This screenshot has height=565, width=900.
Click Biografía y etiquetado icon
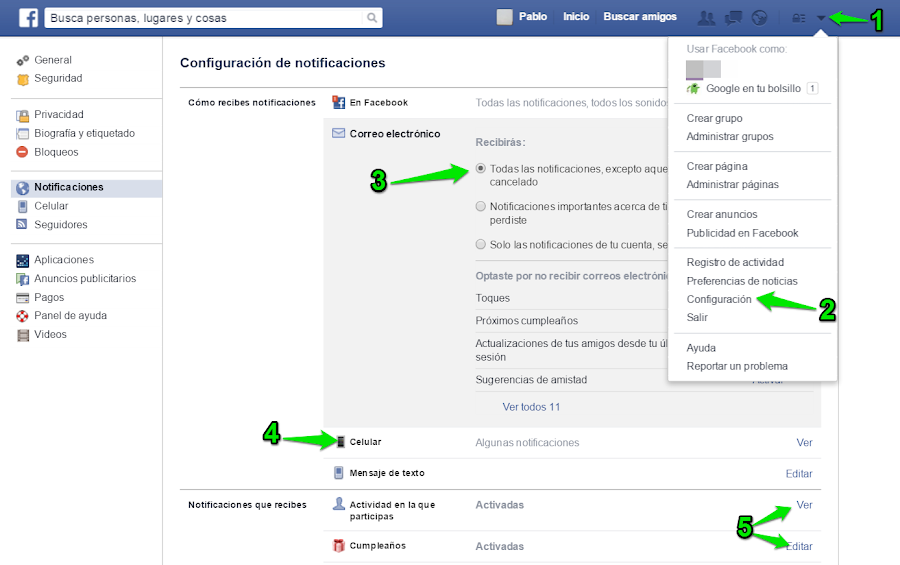(22, 134)
